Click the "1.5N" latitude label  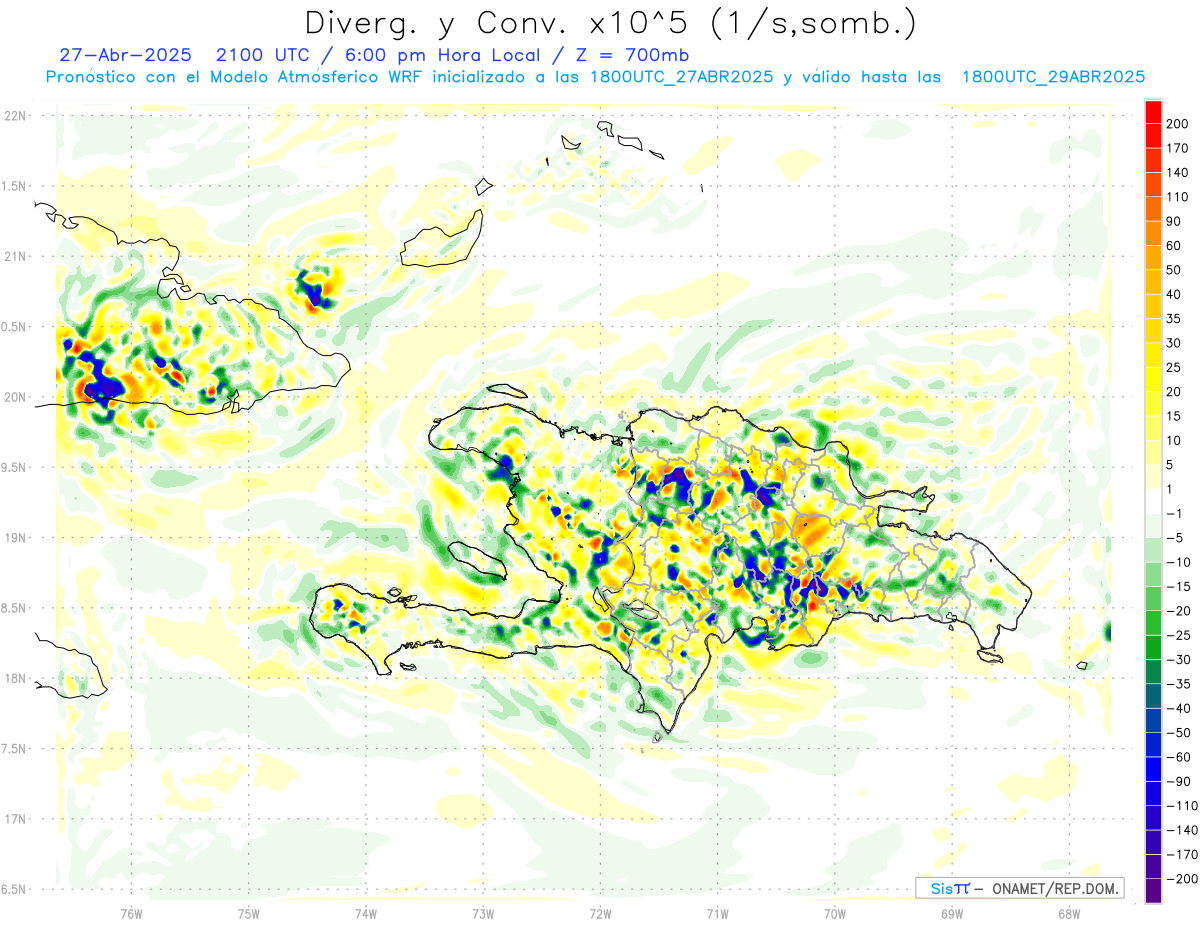(x=14, y=186)
